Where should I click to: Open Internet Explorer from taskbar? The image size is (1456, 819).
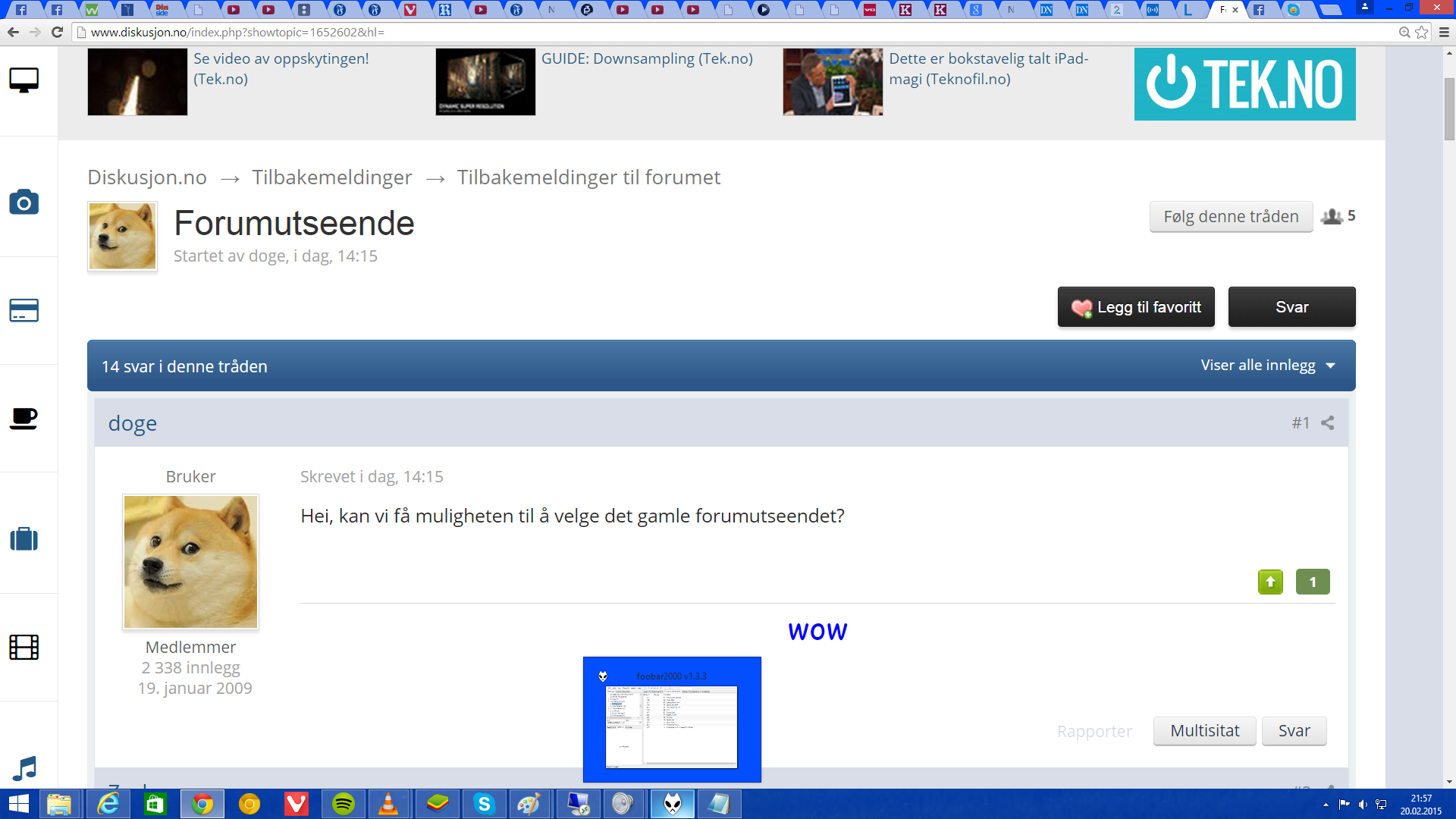(108, 804)
